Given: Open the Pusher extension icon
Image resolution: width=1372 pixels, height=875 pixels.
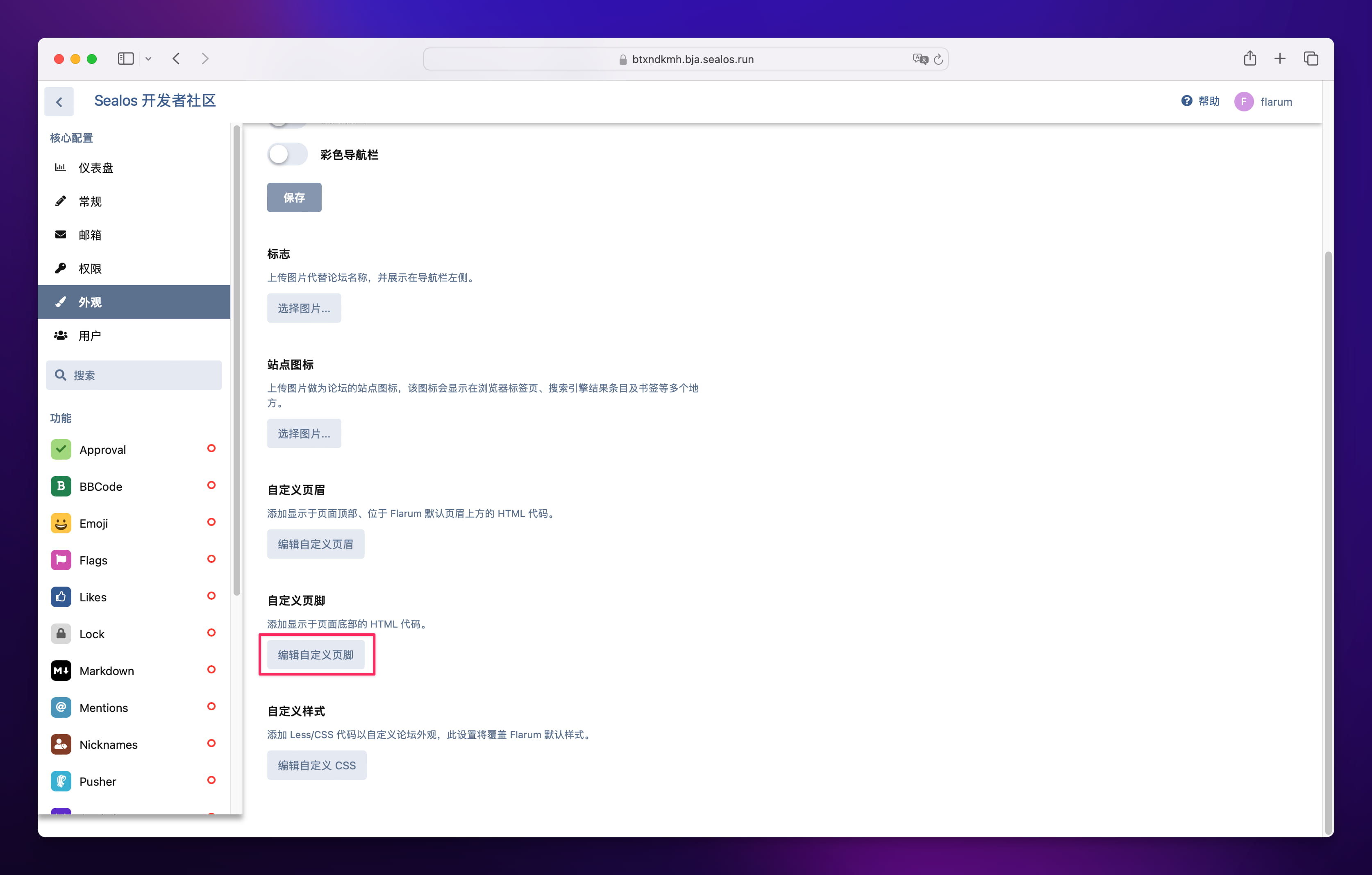Looking at the screenshot, I should 61,781.
